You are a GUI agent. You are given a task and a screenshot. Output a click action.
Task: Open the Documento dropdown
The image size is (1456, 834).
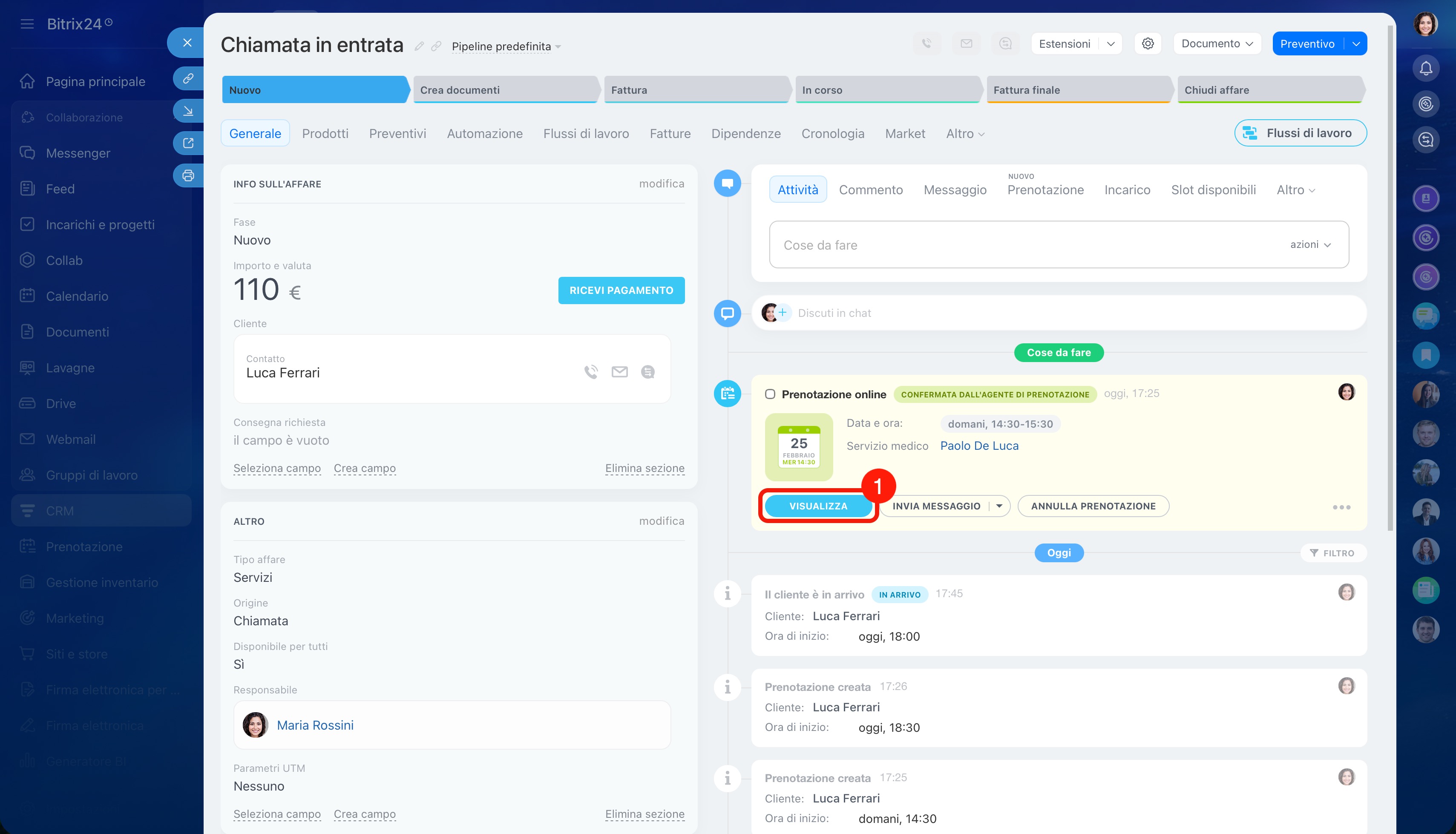click(x=1217, y=43)
